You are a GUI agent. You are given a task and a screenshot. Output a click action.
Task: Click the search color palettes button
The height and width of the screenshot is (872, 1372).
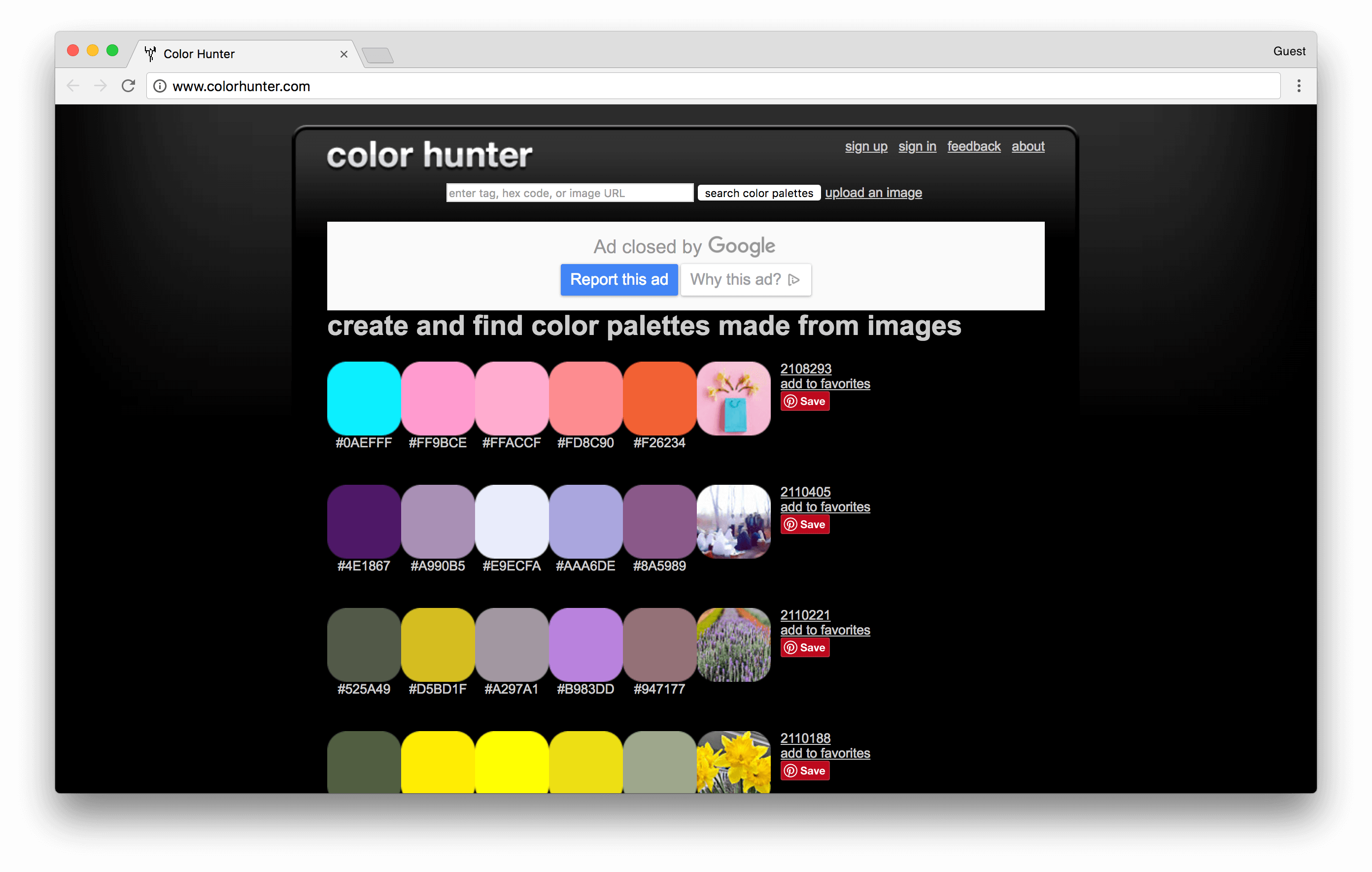click(758, 193)
